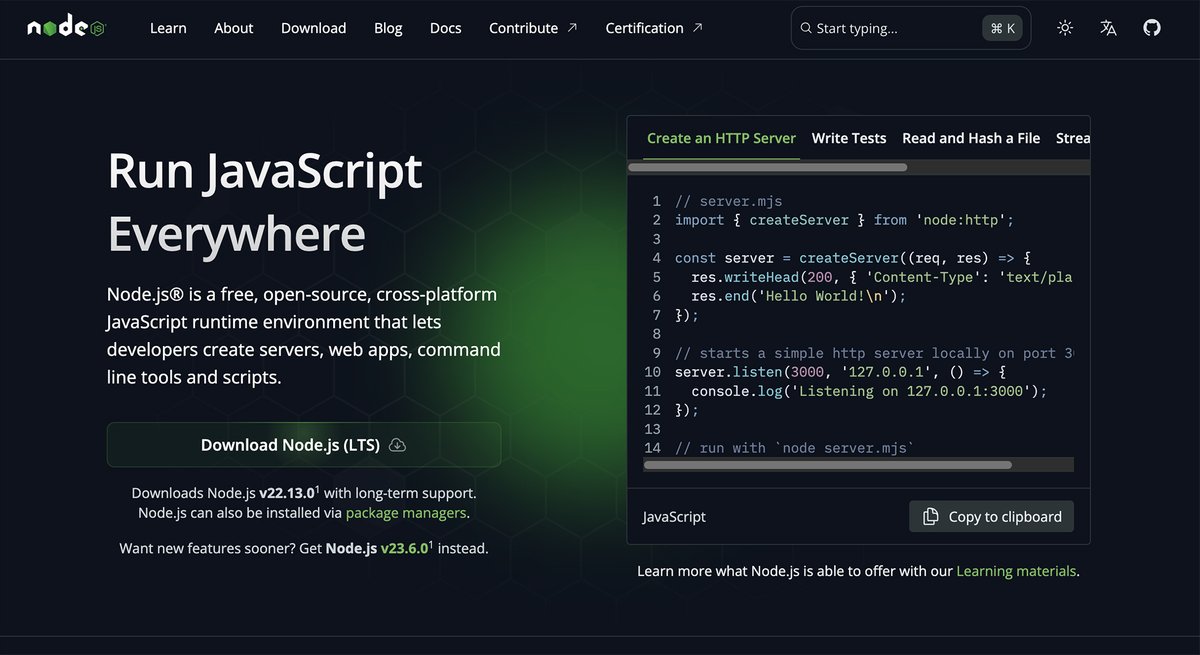Click the Node.js logo
The image size is (1200, 655).
(x=66, y=28)
